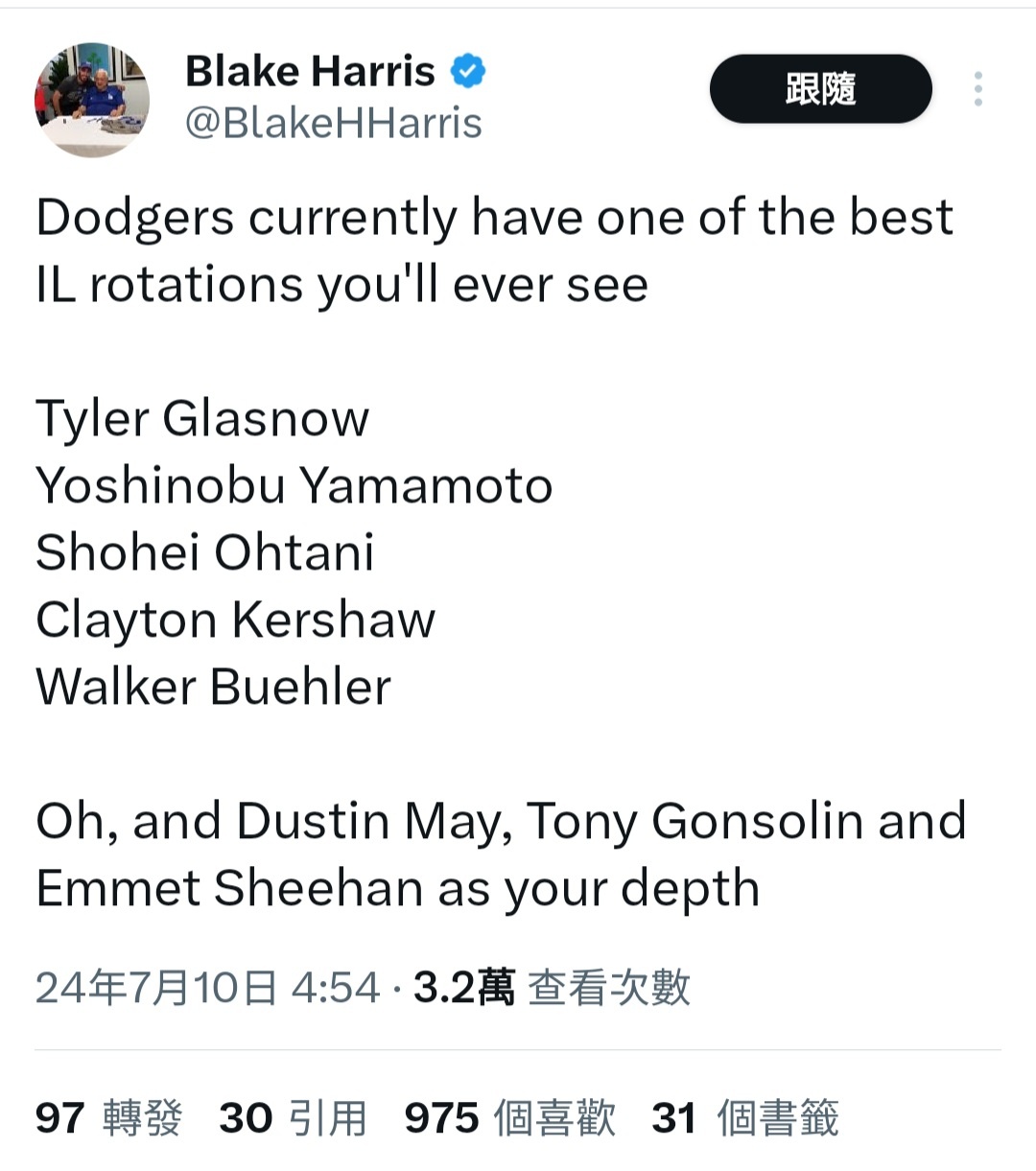Click the 24年7月10日 4:54 timestamp

point(207,988)
